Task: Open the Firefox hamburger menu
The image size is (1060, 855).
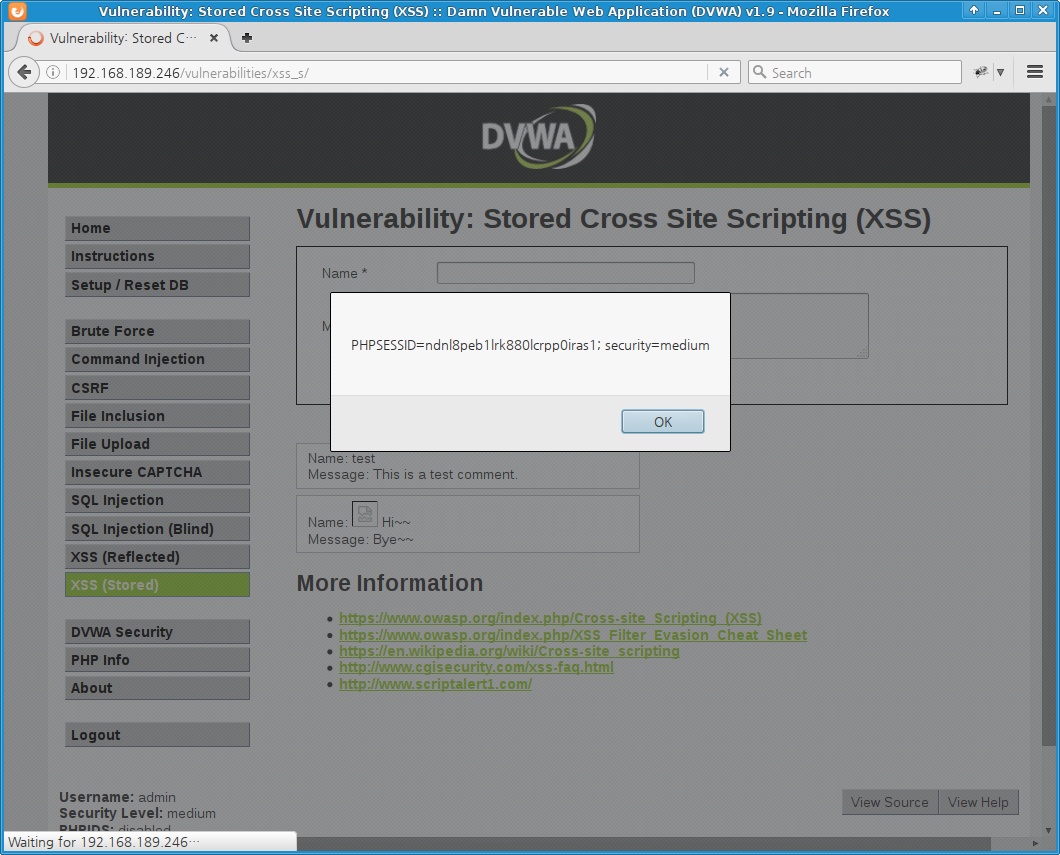Action: pos(1034,72)
